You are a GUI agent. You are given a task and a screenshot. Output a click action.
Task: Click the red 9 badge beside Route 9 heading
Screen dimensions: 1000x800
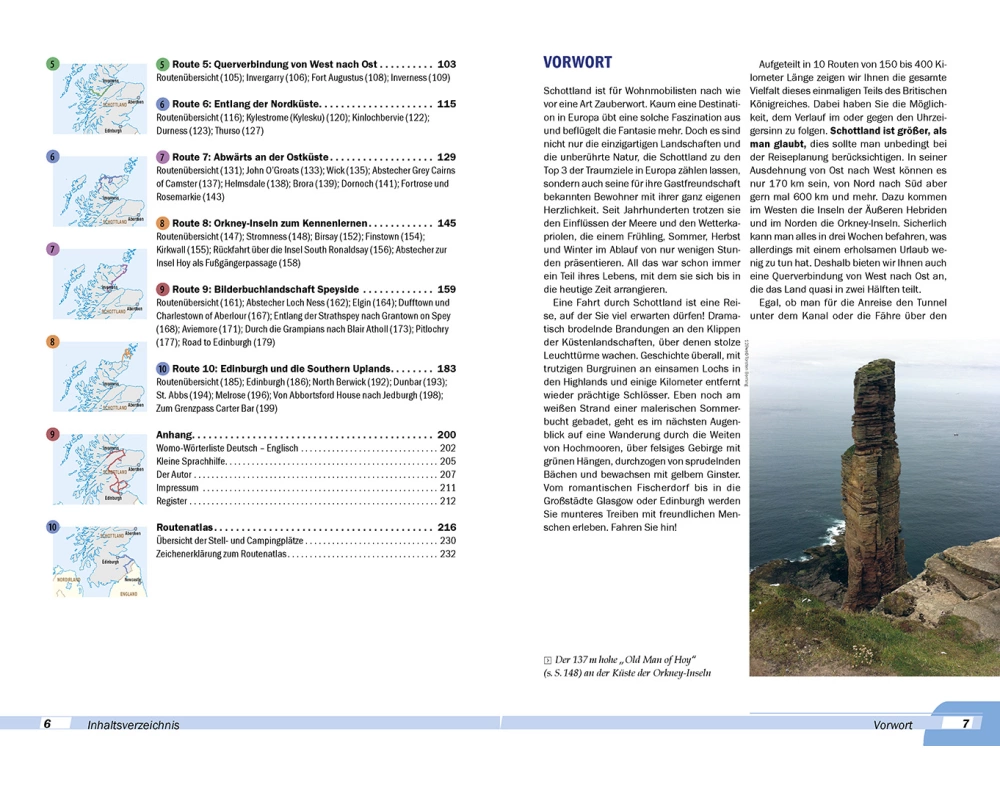[163, 290]
